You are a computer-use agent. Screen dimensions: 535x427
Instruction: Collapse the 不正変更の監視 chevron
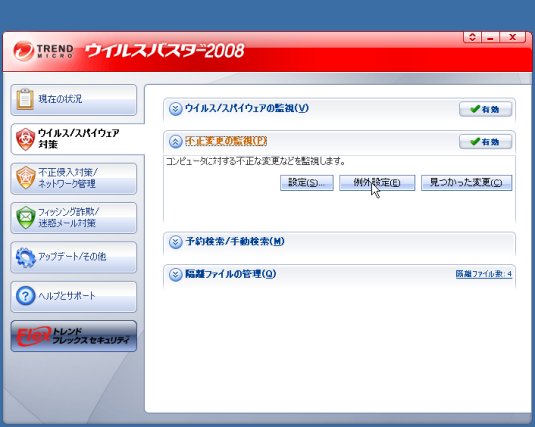[x=175, y=142]
